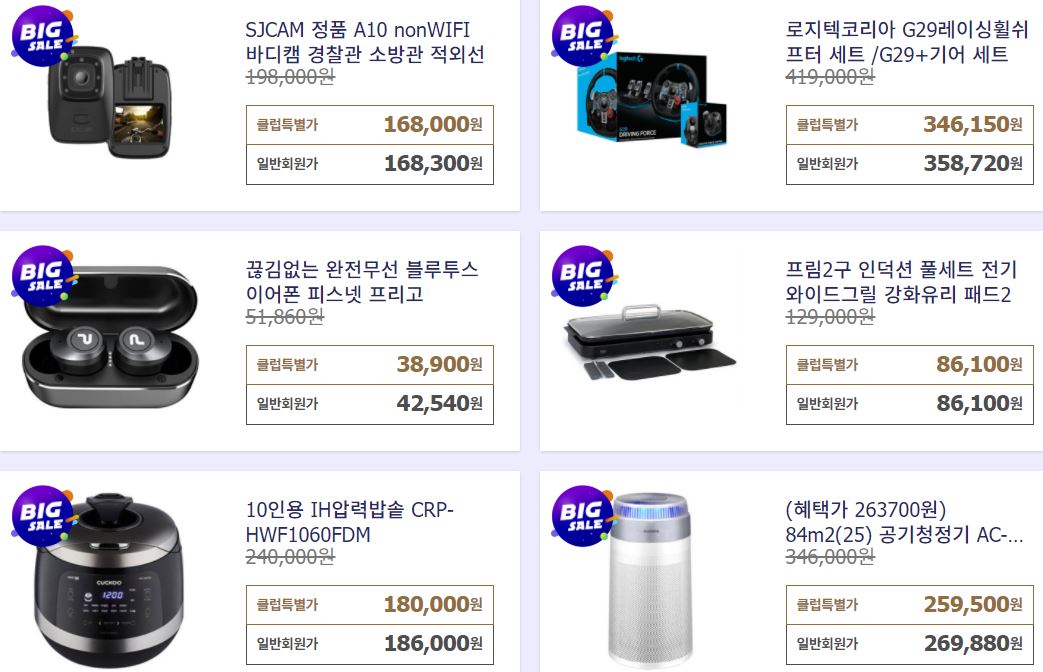Open the induction wide grill product image
Viewport: 1043px width, 672px height.
(x=650, y=342)
